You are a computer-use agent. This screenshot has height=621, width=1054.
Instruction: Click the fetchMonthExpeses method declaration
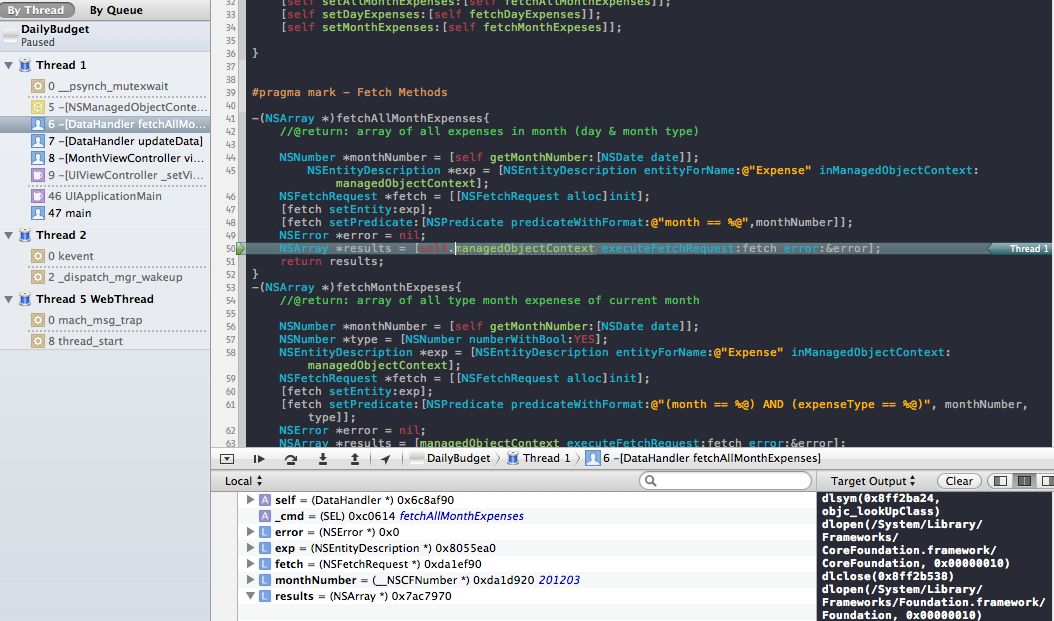tap(356, 287)
